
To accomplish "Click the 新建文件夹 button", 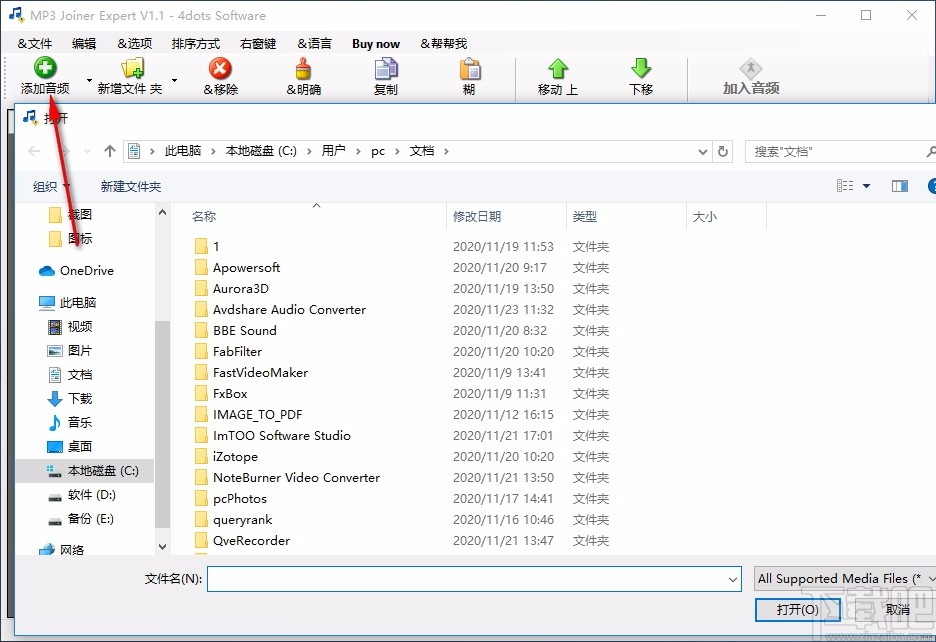I will coord(131,186).
